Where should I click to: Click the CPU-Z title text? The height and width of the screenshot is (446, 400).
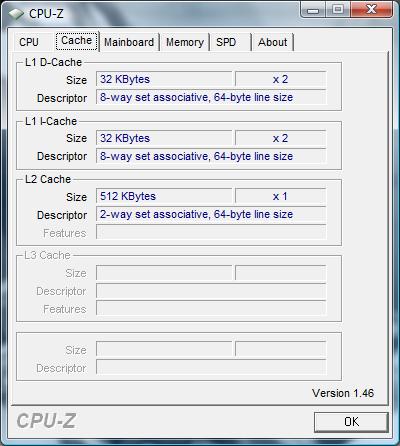click(46, 14)
